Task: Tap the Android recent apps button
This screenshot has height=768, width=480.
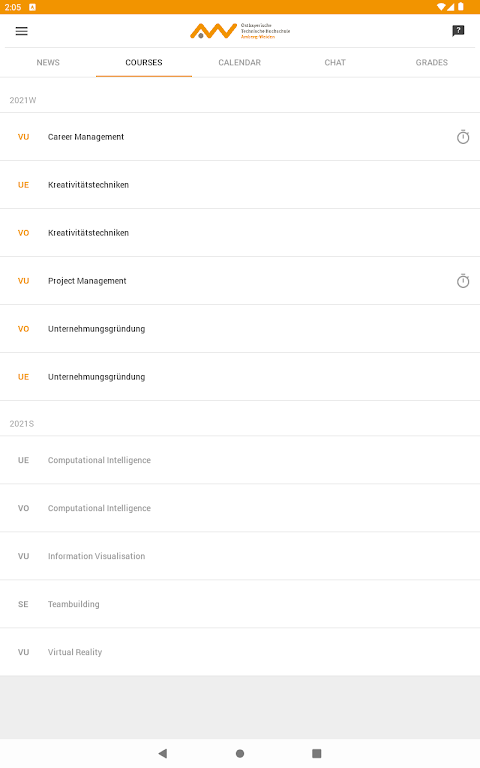Action: pyautogui.click(x=316, y=753)
